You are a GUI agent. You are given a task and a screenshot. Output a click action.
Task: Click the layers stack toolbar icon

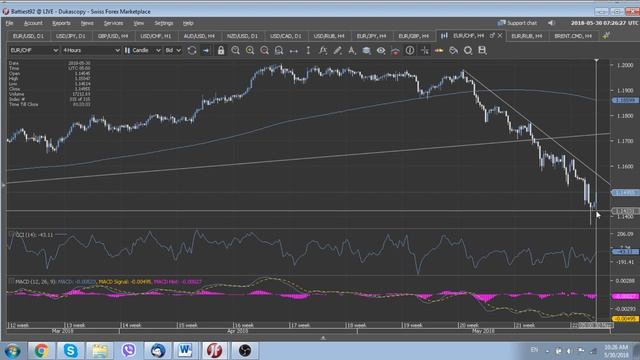366,50
